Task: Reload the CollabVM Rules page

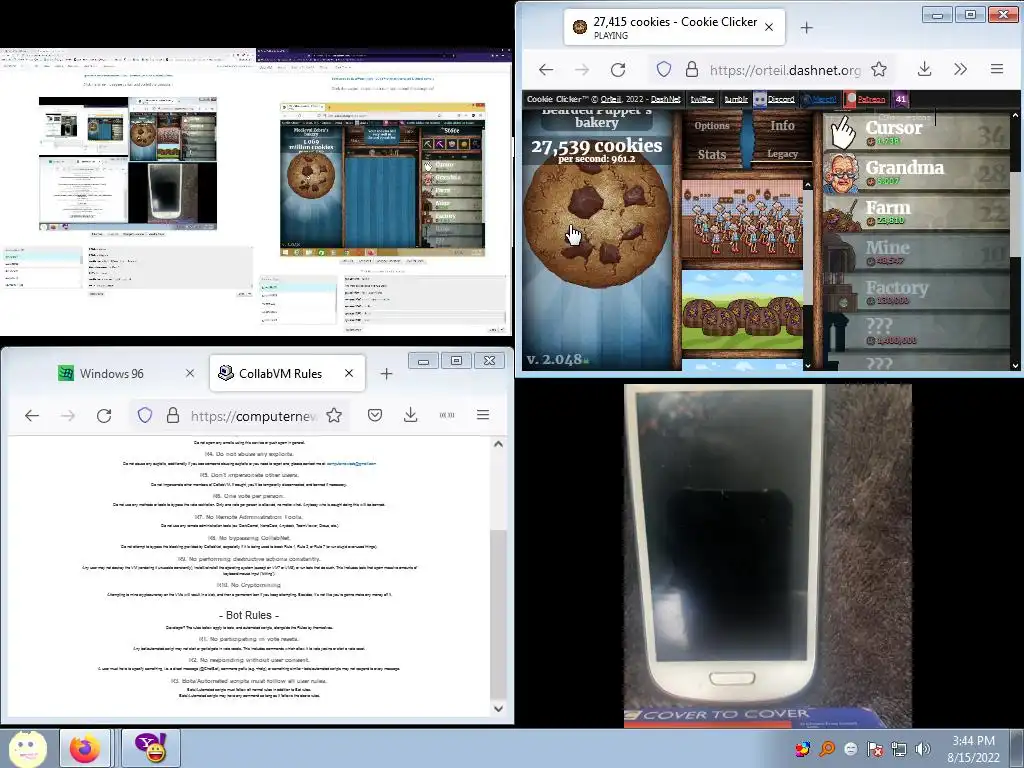Action: [x=104, y=415]
